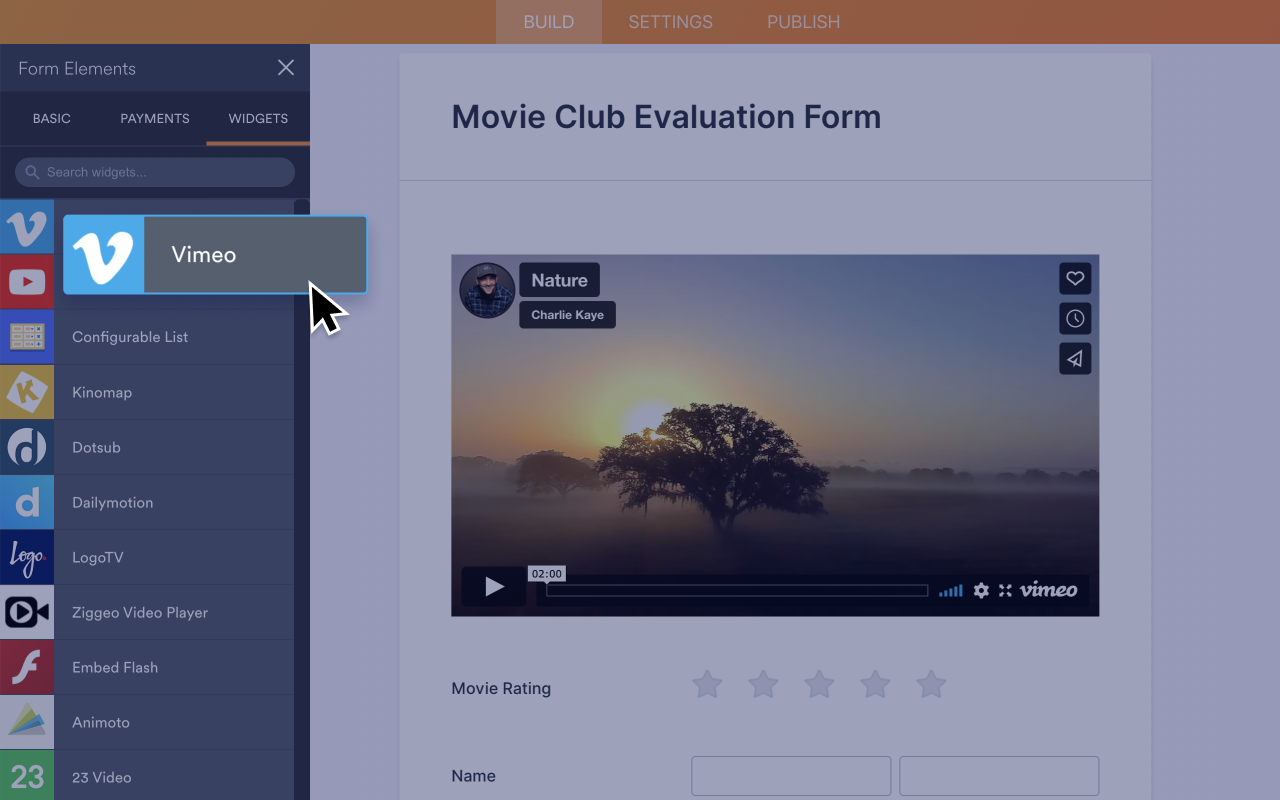The height and width of the screenshot is (800, 1280).
Task: Switch to the PAYMENTS tab
Action: point(154,118)
